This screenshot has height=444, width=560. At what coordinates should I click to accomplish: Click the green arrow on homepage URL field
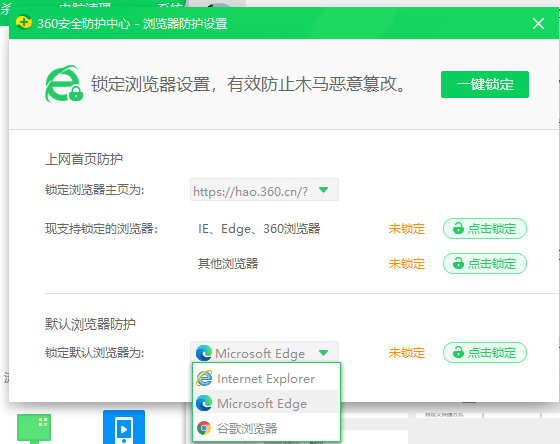pyautogui.click(x=324, y=190)
